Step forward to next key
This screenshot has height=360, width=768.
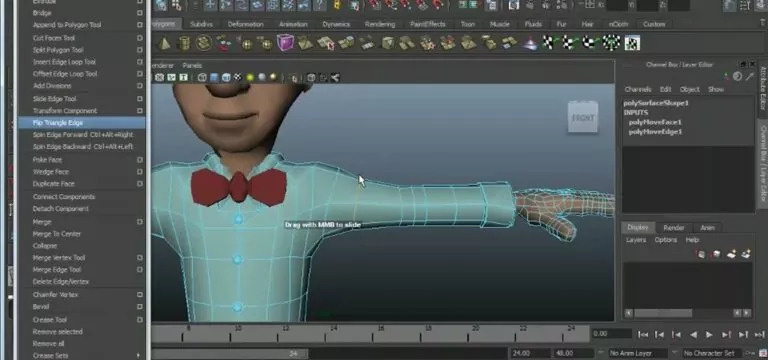pos(726,335)
